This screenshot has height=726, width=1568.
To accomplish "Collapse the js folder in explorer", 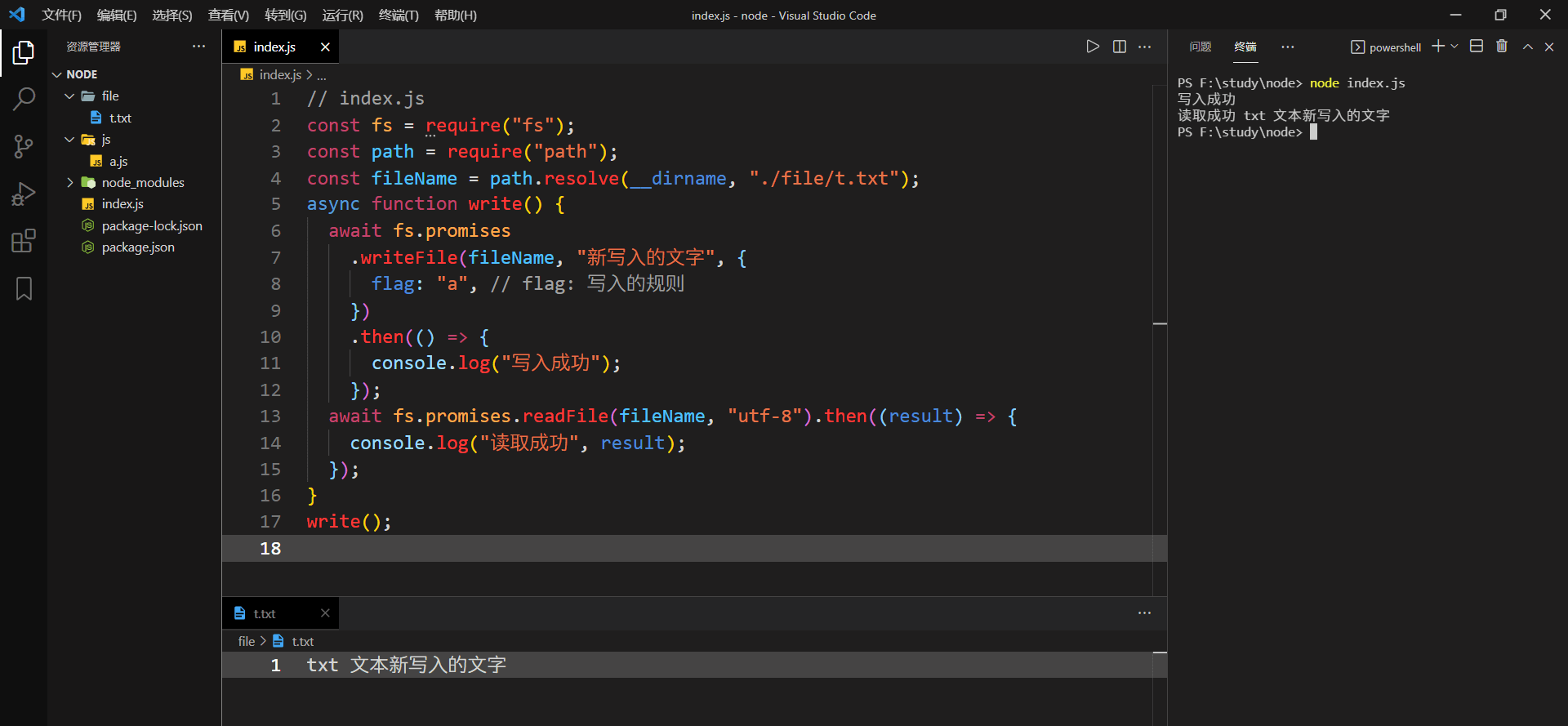I will [x=134, y=140].
